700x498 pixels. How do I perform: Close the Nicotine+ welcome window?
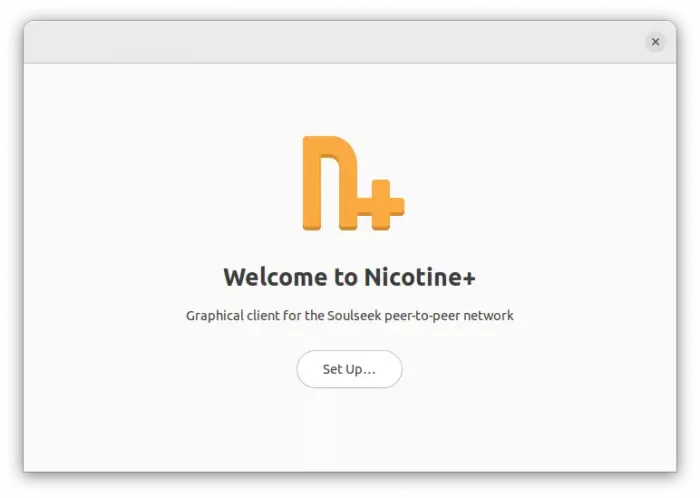tap(655, 42)
